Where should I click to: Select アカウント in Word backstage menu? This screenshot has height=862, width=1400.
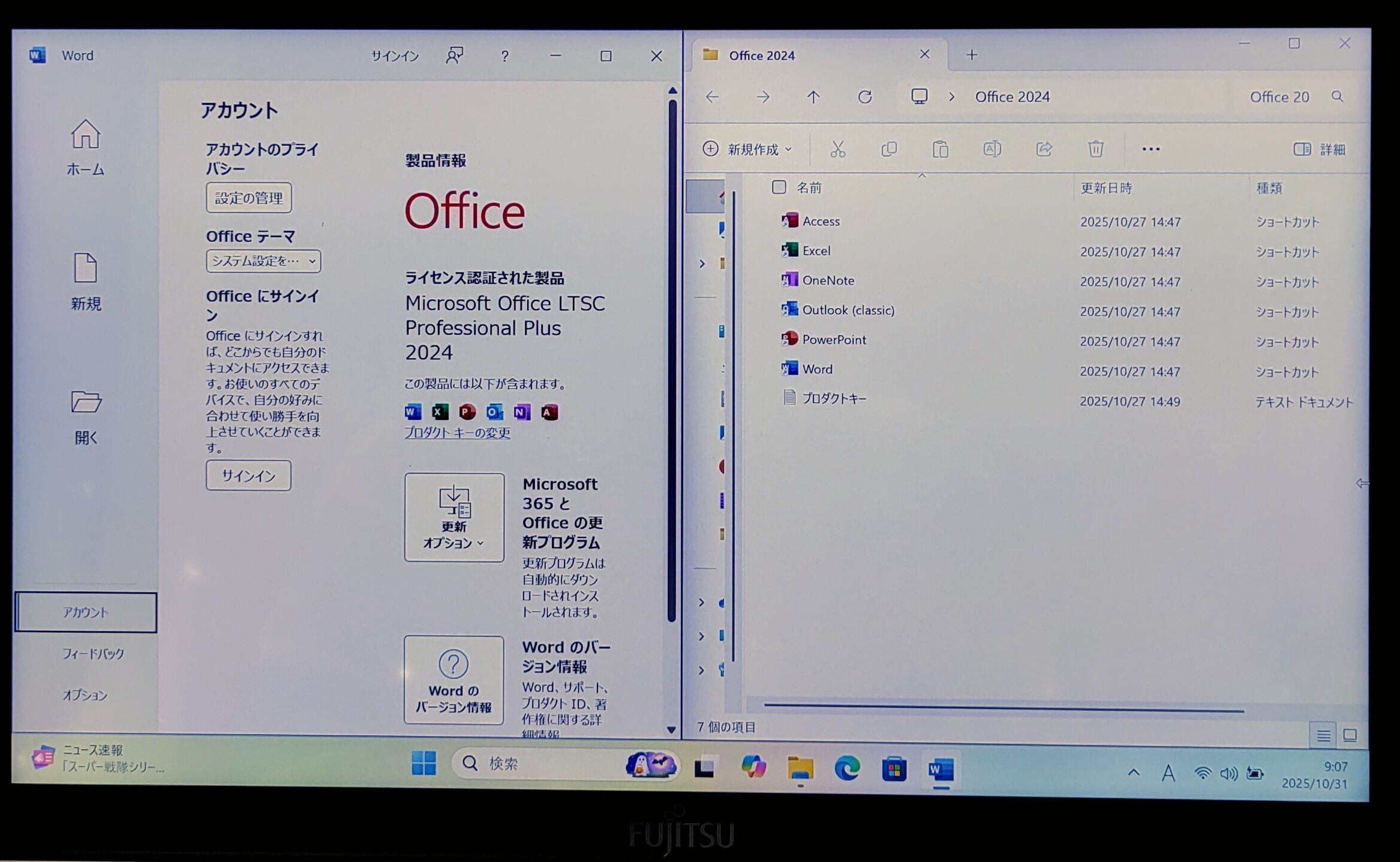click(x=86, y=612)
